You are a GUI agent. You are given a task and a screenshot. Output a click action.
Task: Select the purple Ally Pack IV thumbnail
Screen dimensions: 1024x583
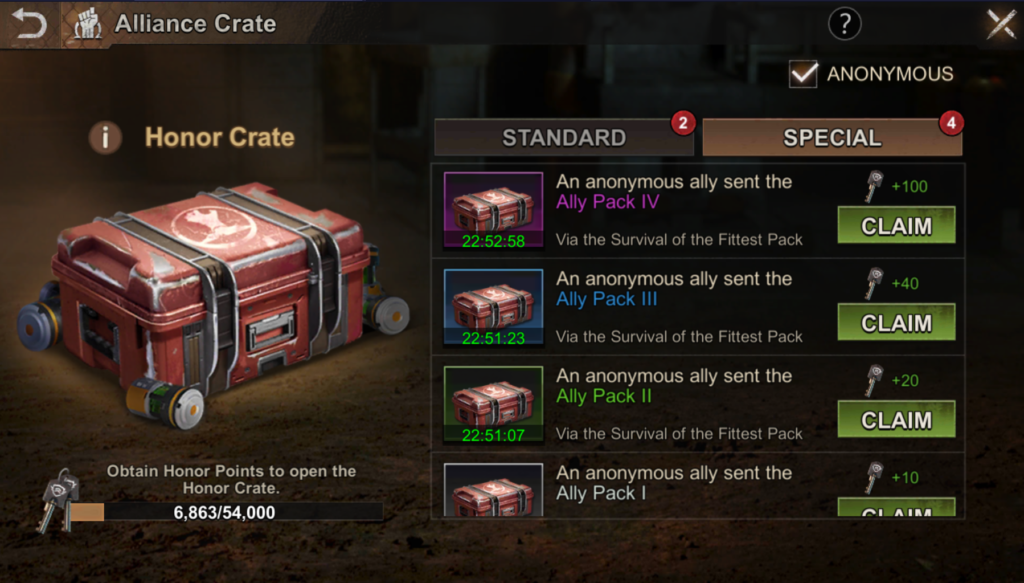[x=493, y=210]
